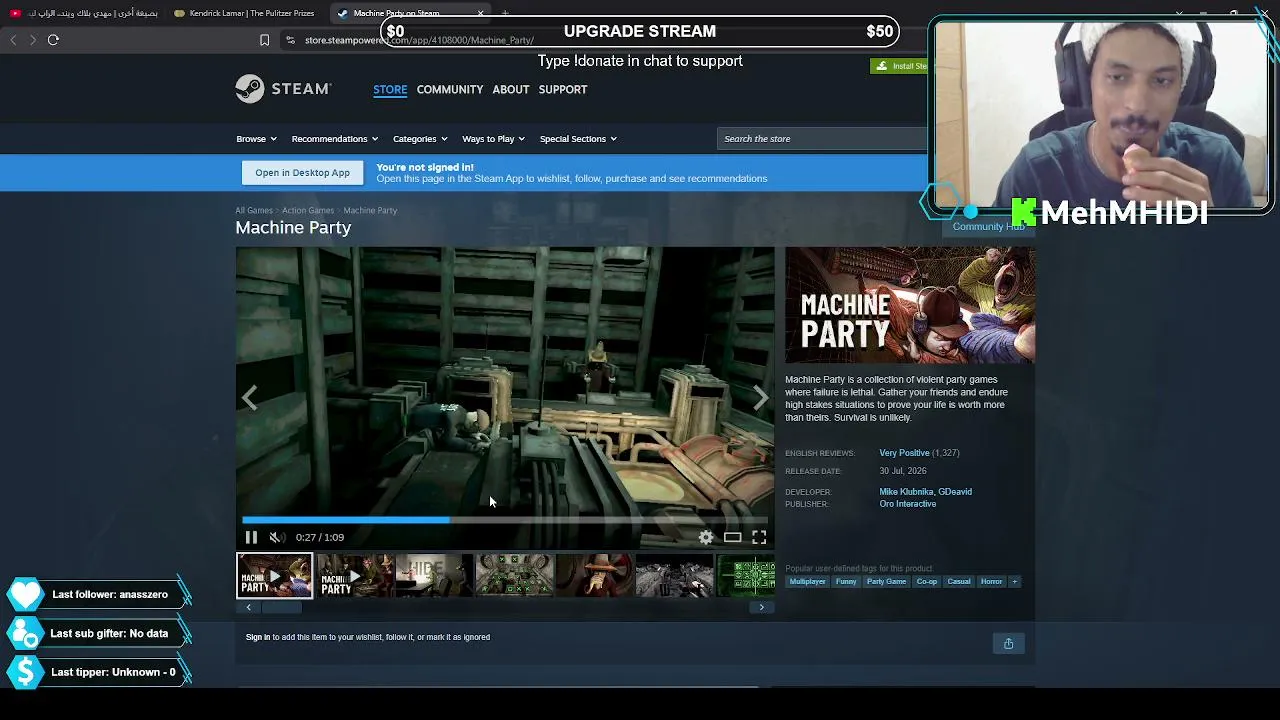Select the Horror tag
The height and width of the screenshot is (720, 1280).
pos(991,582)
